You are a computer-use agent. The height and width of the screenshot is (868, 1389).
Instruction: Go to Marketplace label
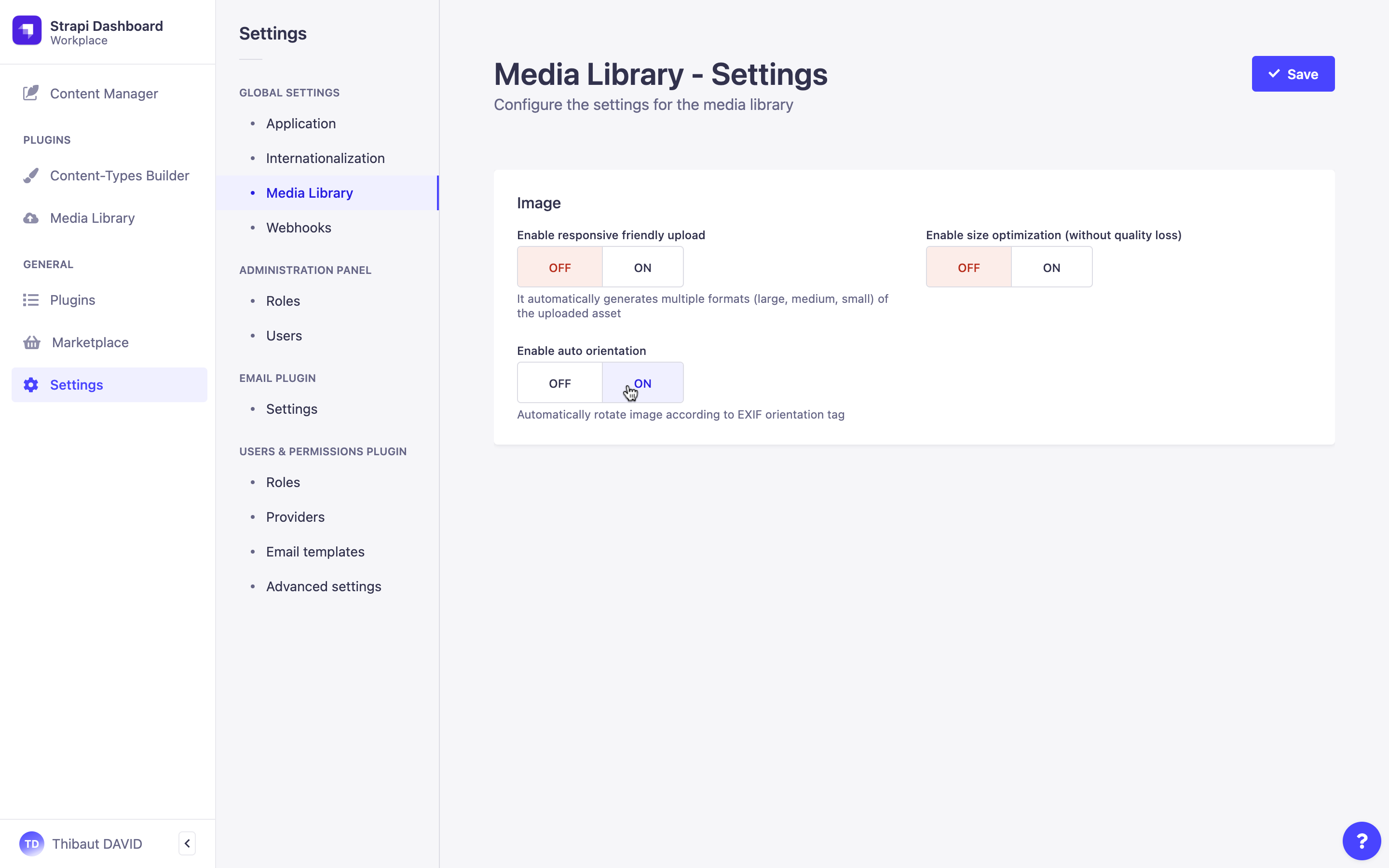click(90, 342)
